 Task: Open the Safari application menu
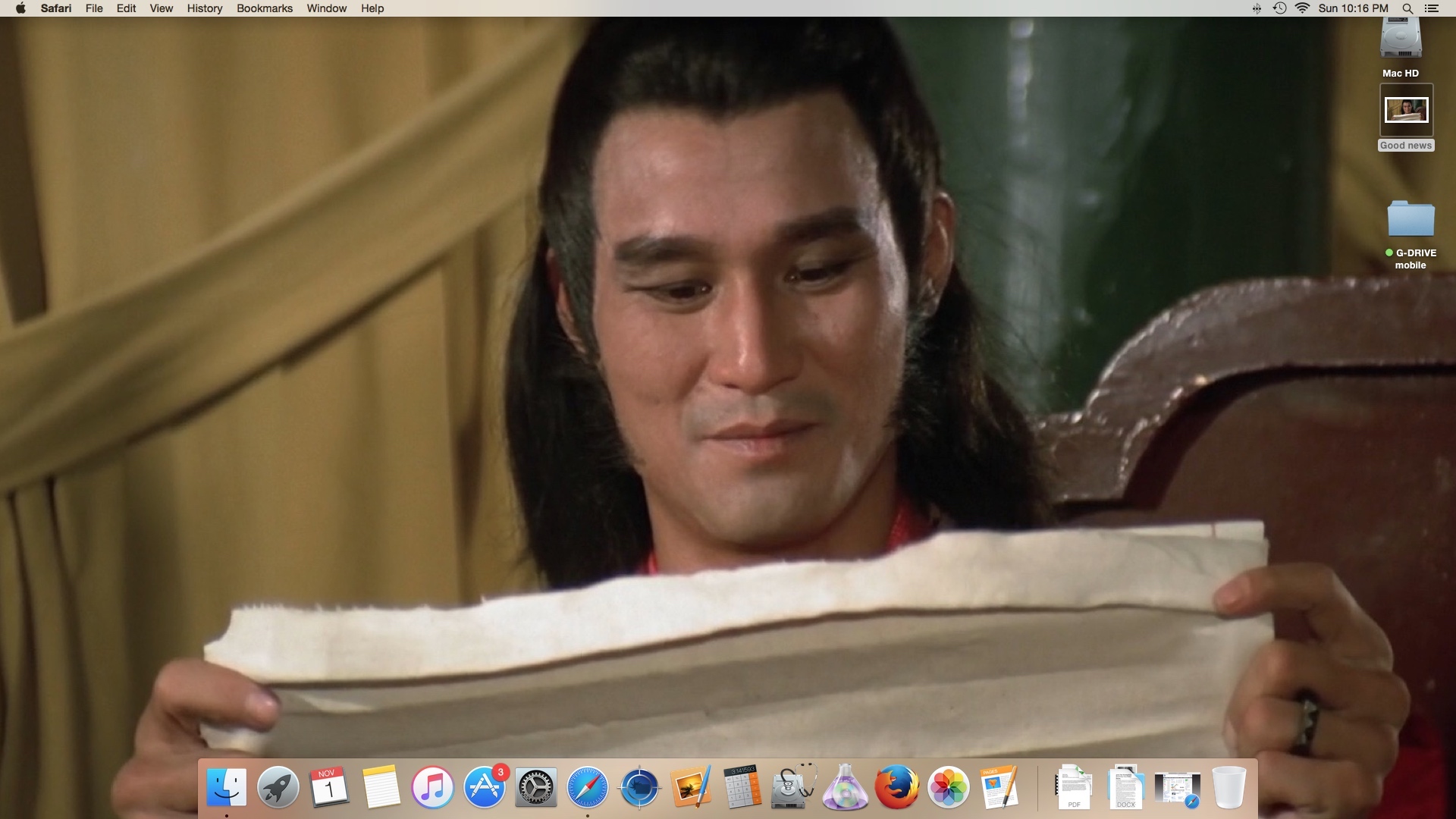56,8
